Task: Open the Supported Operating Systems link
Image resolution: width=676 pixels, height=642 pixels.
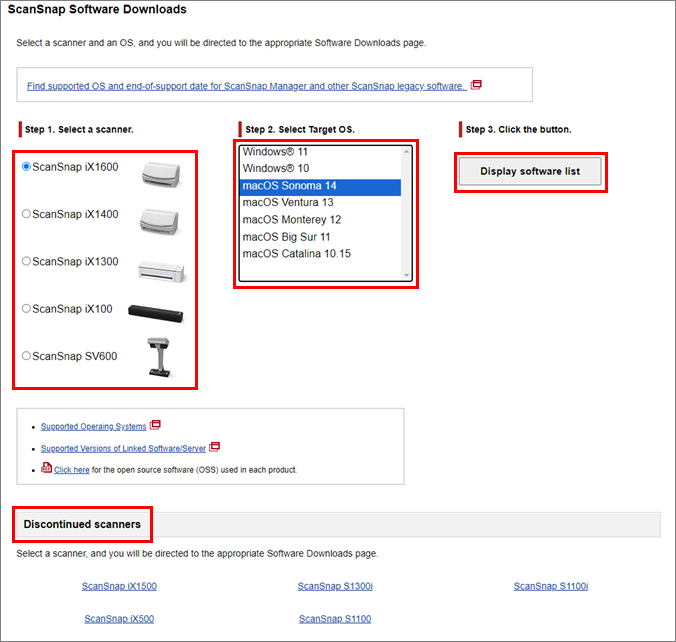Action: tap(94, 426)
